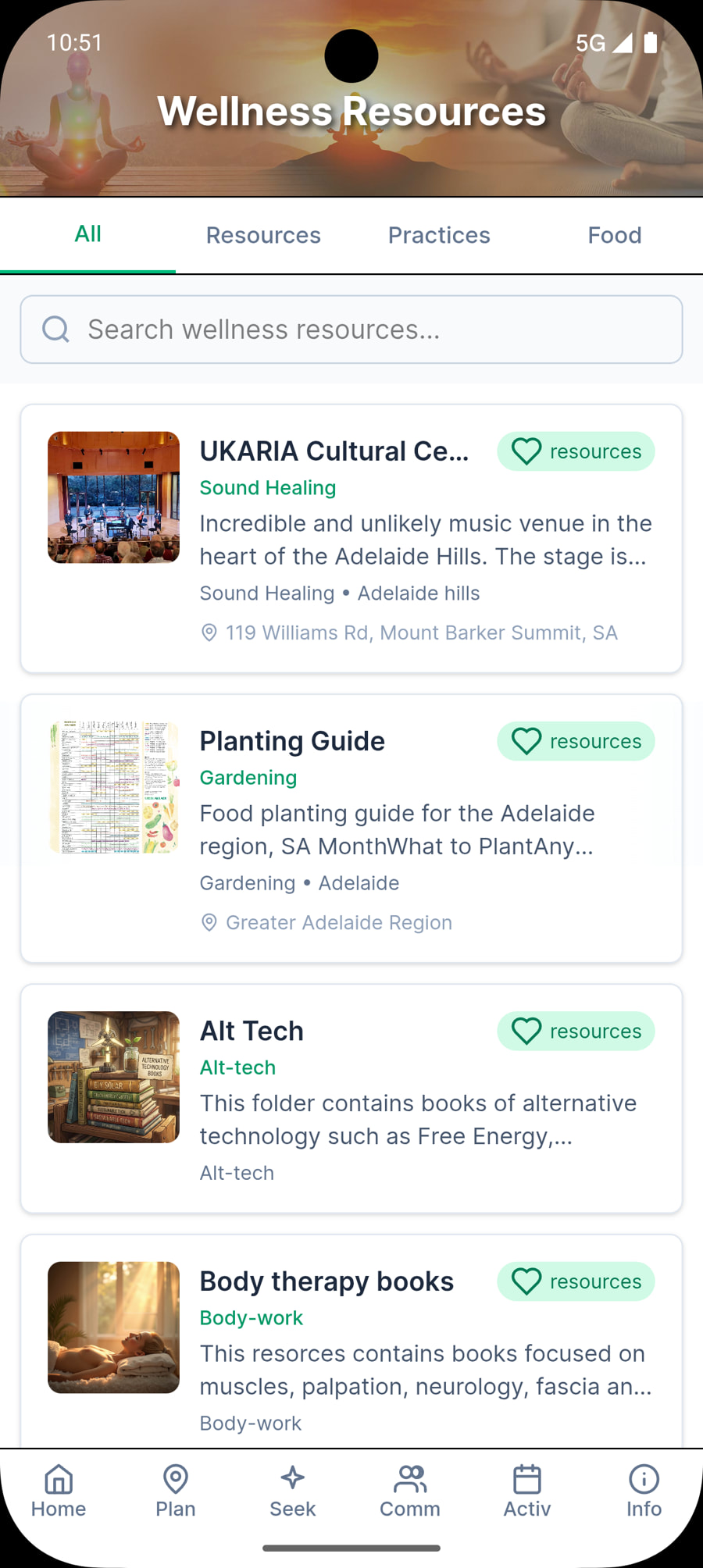The width and height of the screenshot is (703, 1568).
Task: Open the Activ calendar icon
Action: (x=527, y=1479)
